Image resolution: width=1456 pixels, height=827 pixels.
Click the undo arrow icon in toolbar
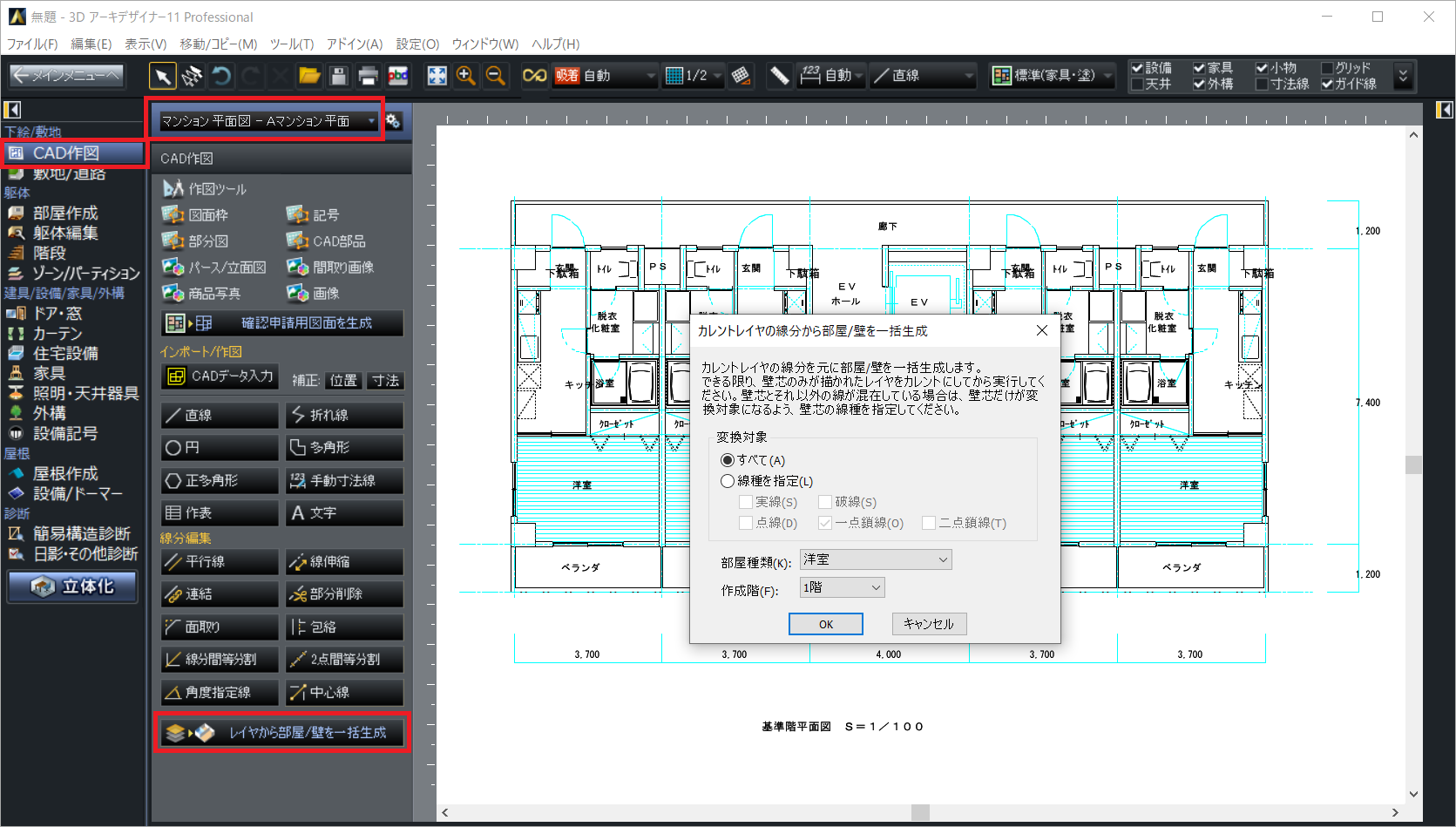tap(221, 77)
